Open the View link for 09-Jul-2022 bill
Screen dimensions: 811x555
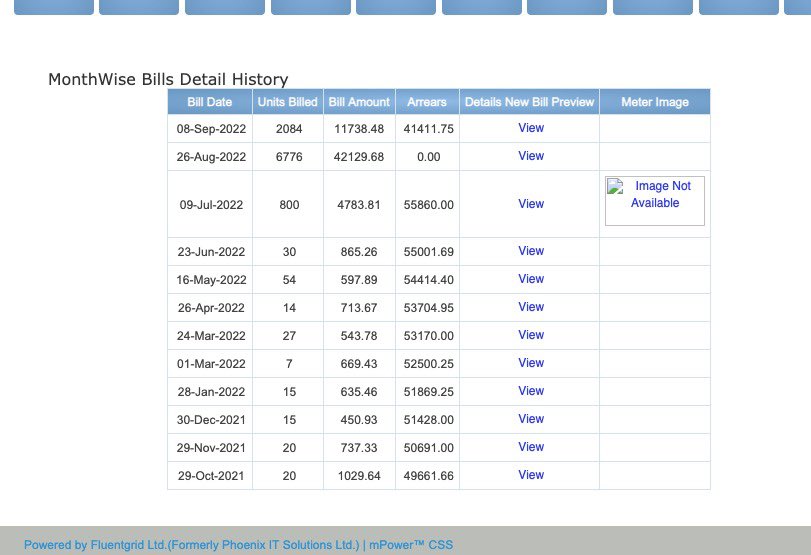531,204
